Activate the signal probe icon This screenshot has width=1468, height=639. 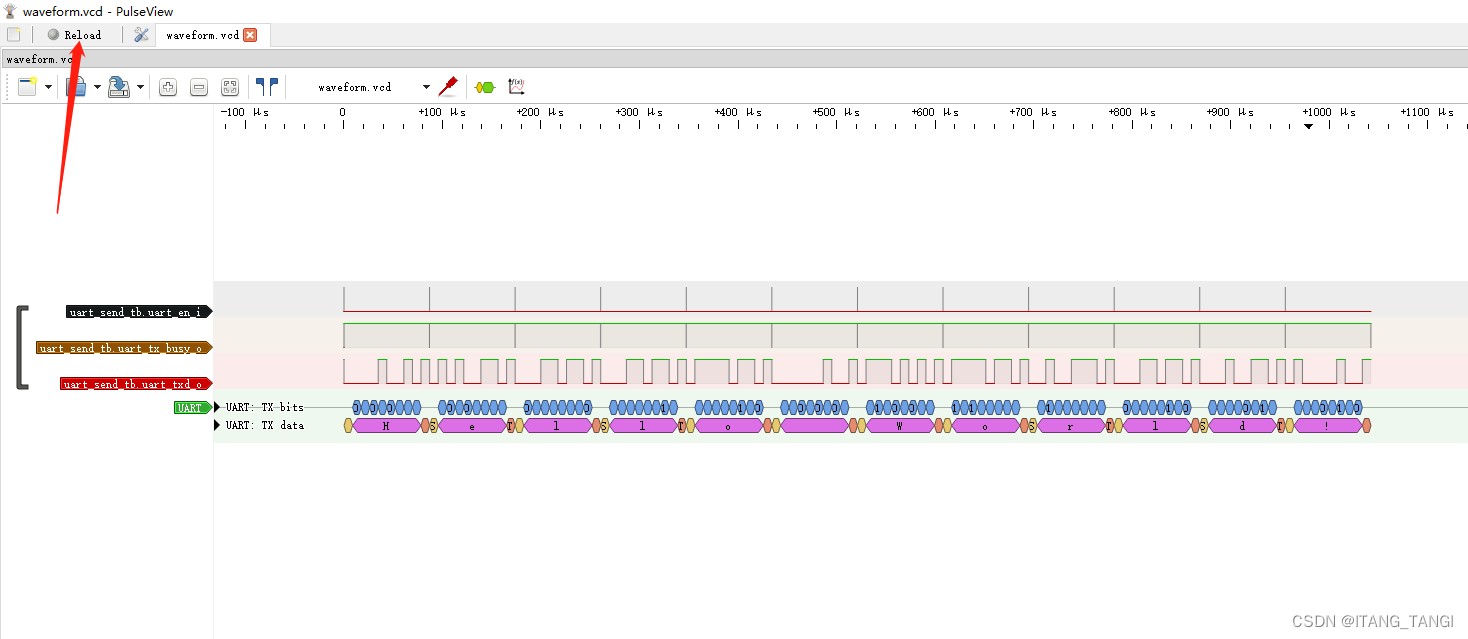tap(448, 87)
